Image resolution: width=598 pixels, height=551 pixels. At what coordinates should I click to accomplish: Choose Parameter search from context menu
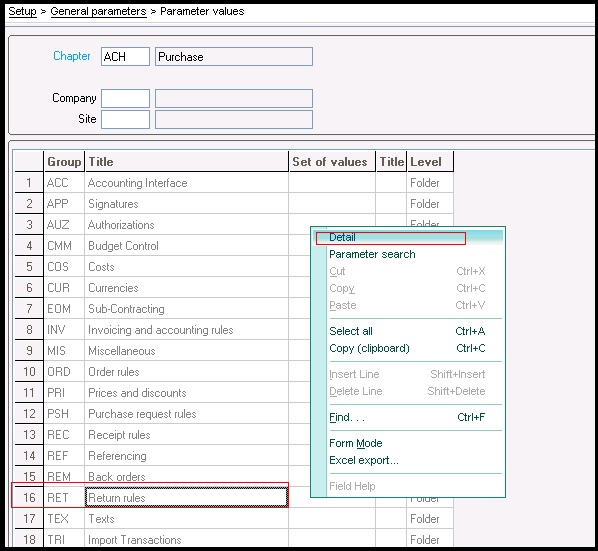tap(372, 254)
